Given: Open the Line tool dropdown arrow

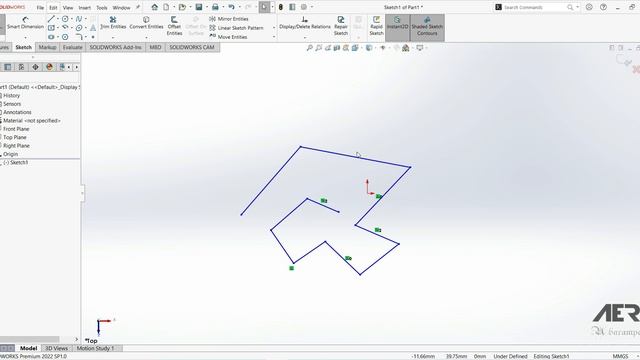Looking at the screenshot, I should point(58,19).
